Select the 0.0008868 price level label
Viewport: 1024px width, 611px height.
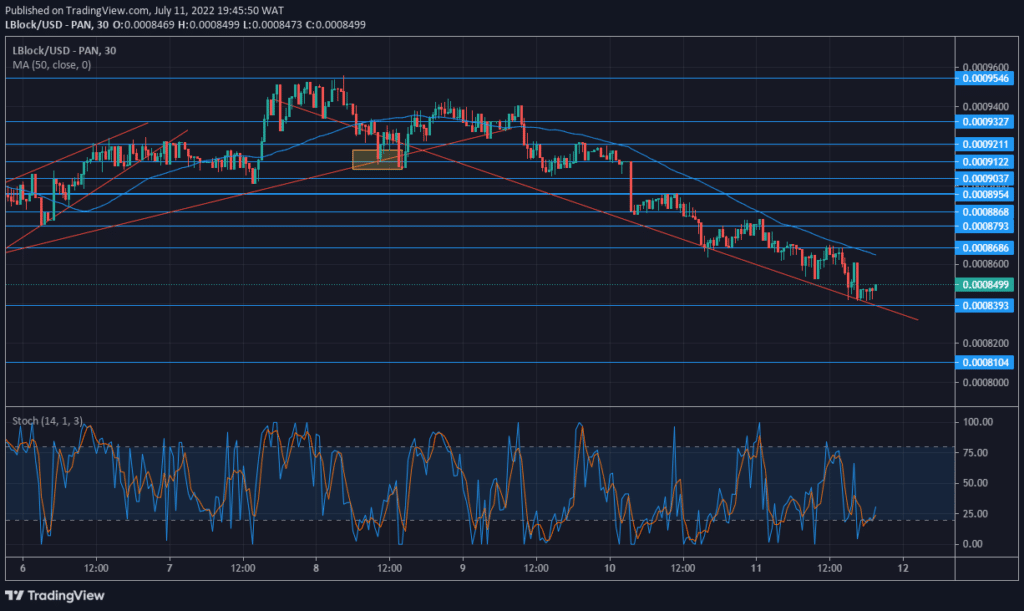(984, 212)
